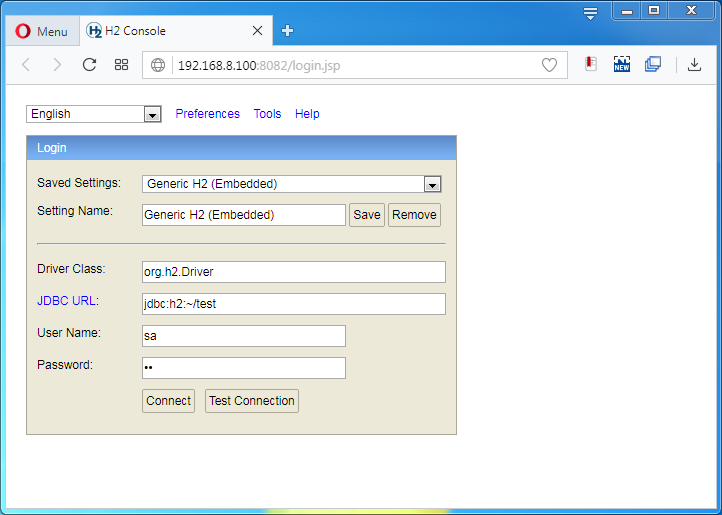722x515 pixels.
Task: Open a new tab with the plus icon
Action: coord(287,31)
